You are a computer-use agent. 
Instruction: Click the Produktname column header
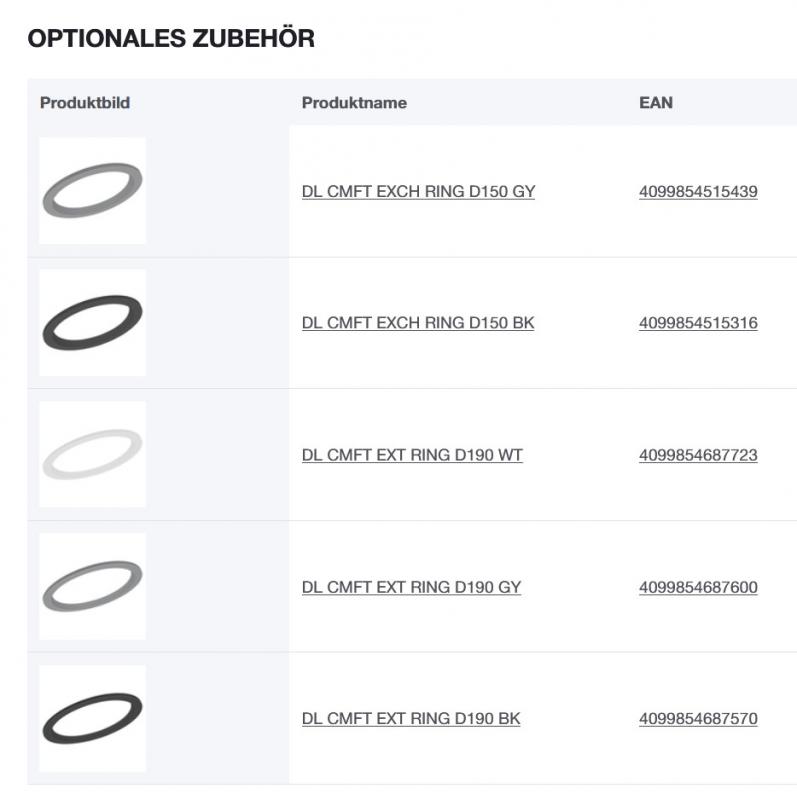click(x=354, y=101)
